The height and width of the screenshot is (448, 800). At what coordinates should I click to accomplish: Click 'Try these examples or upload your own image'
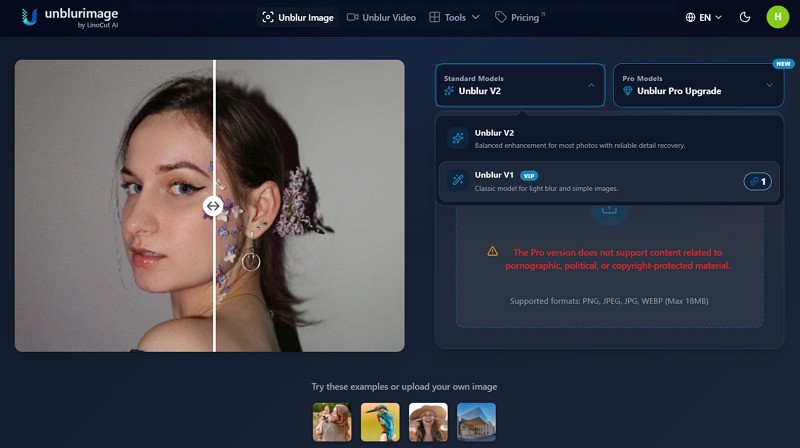click(404, 387)
